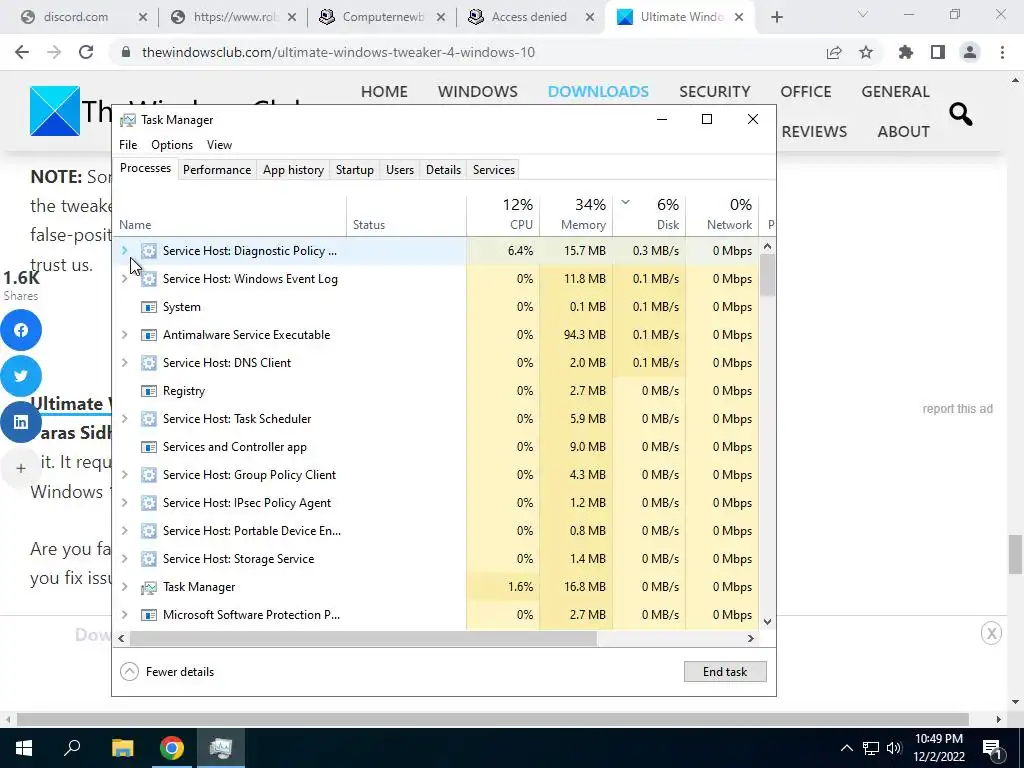Switch to the Access denied browser tab
This screenshot has height=768, width=1024.
tap(530, 18)
